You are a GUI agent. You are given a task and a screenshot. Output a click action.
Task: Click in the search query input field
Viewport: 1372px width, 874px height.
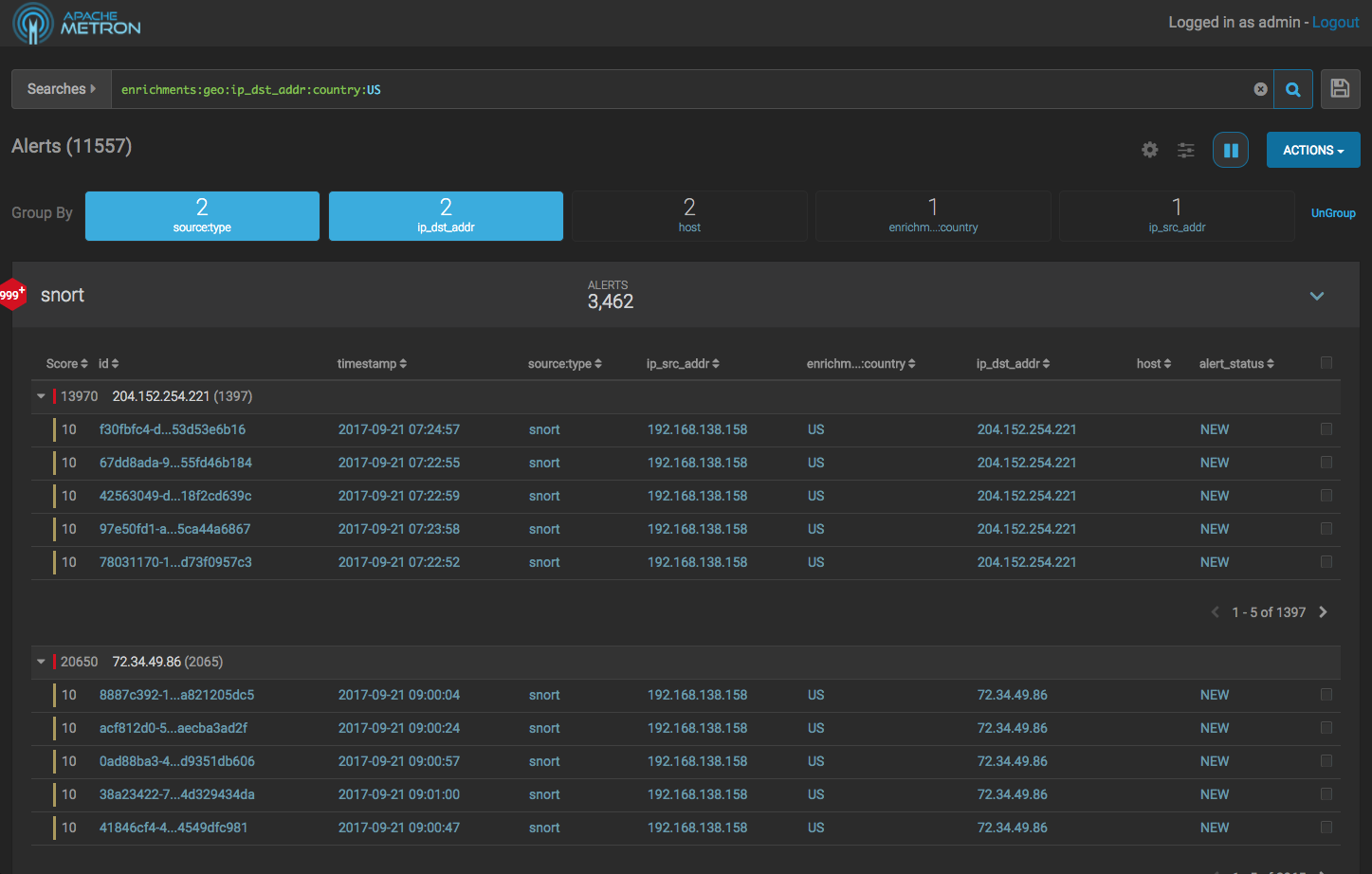click(x=683, y=89)
